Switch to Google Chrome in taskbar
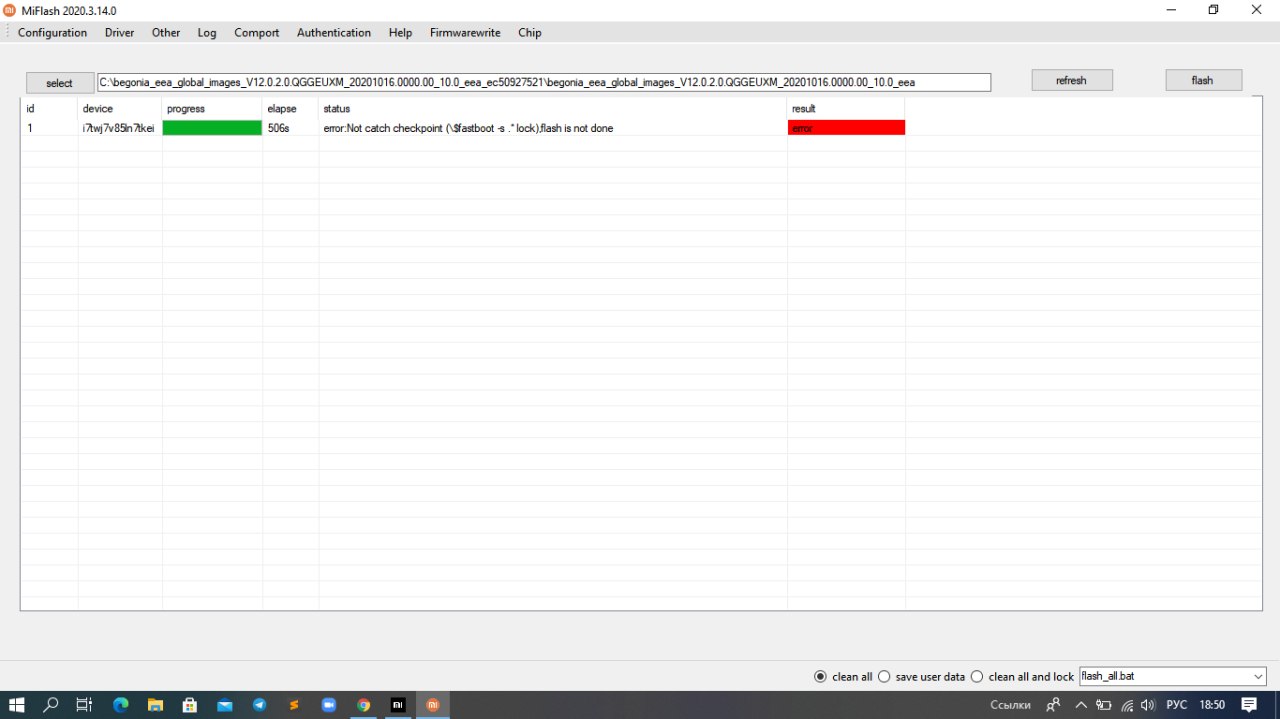Image resolution: width=1280 pixels, height=719 pixels. 363,704
